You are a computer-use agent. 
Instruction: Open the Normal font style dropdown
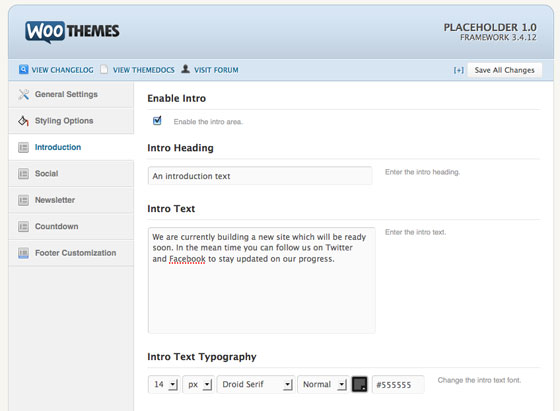tap(323, 384)
